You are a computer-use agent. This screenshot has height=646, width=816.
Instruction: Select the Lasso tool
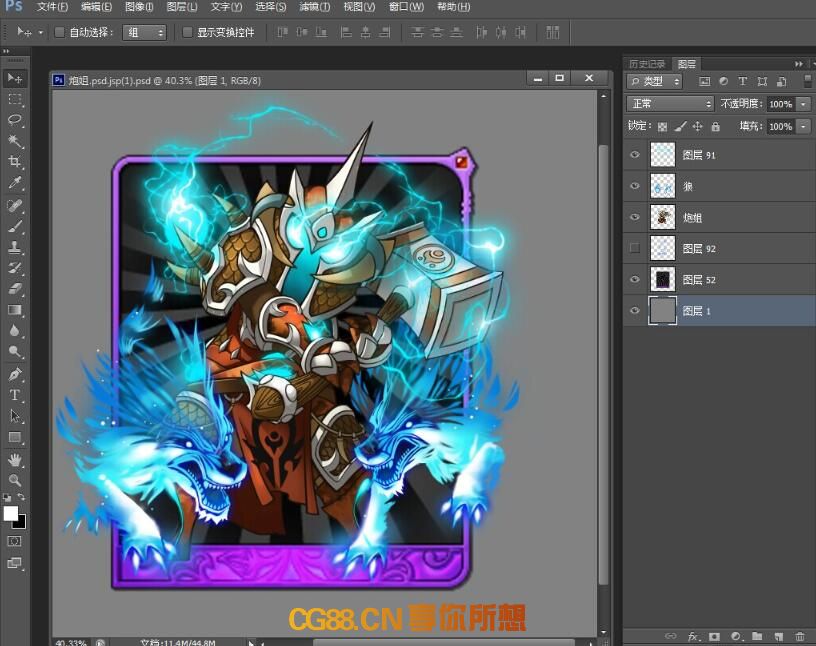point(15,120)
